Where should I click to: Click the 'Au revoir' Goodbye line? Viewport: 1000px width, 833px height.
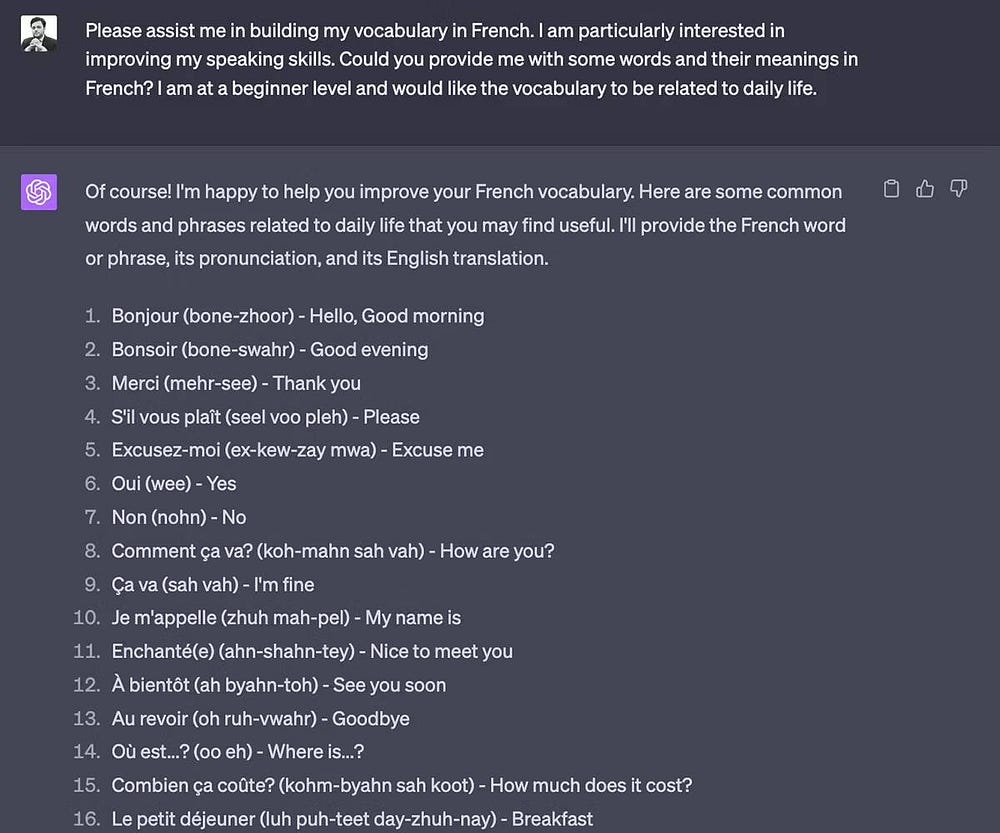[260, 719]
